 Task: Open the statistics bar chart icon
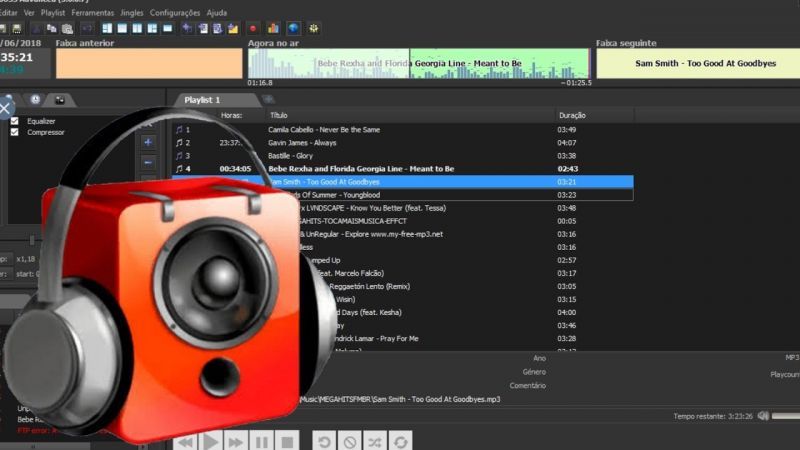pyautogui.click(x=273, y=29)
